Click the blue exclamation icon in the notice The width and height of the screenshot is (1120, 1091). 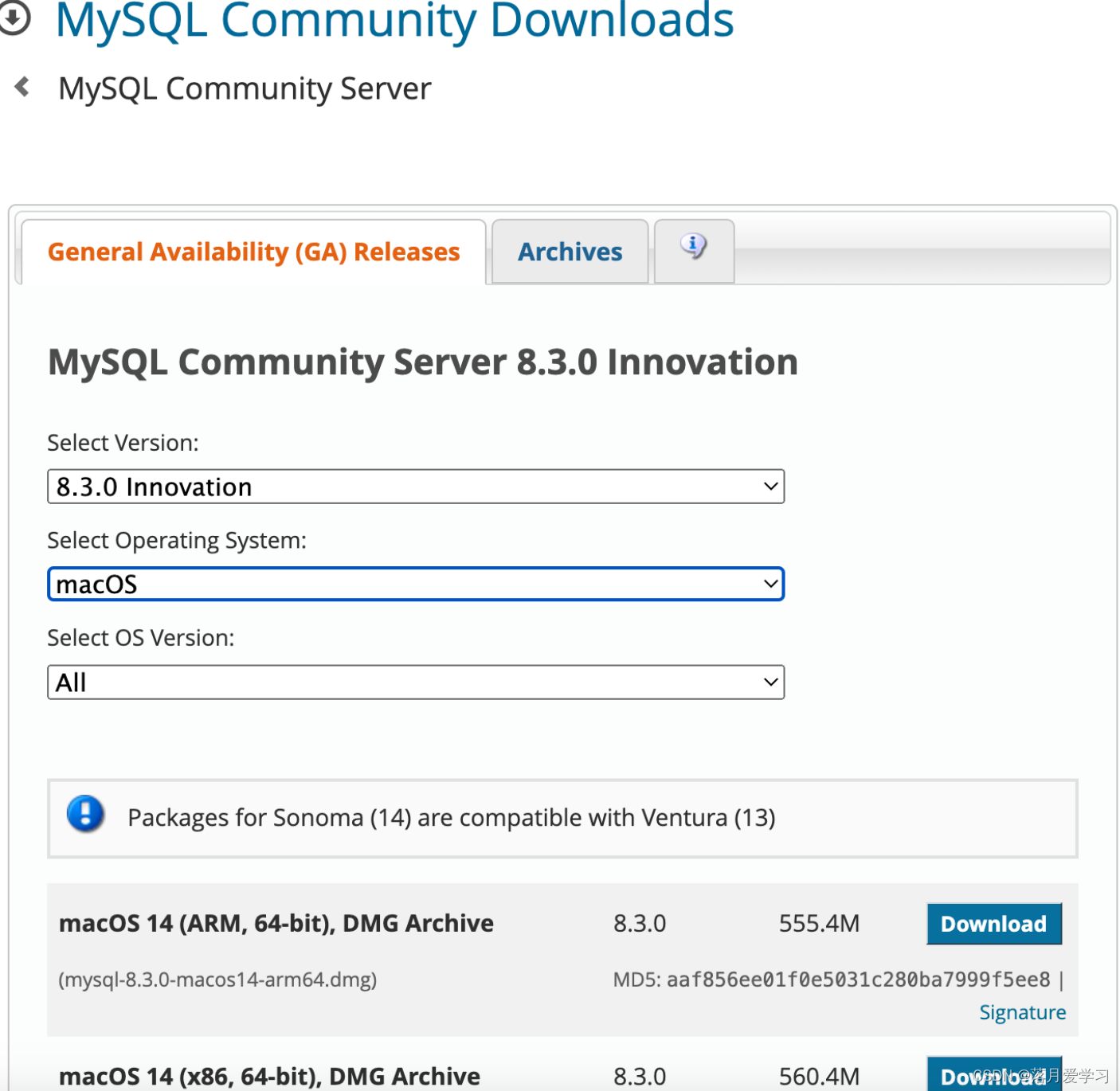(85, 816)
